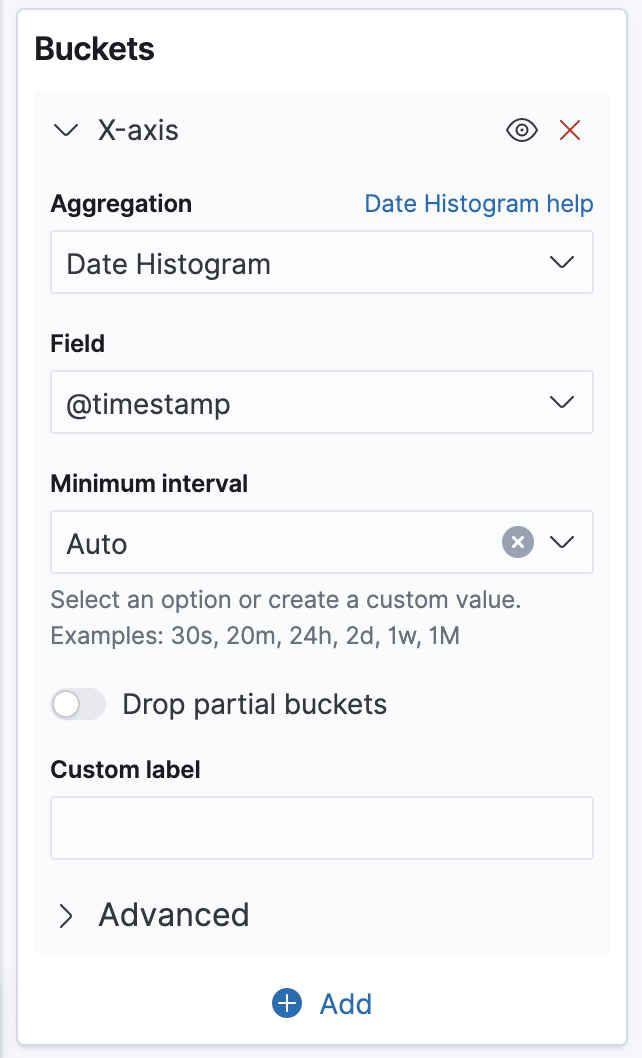
Task: Click the Minimum interval Auto combo box
Action: click(x=270, y=543)
